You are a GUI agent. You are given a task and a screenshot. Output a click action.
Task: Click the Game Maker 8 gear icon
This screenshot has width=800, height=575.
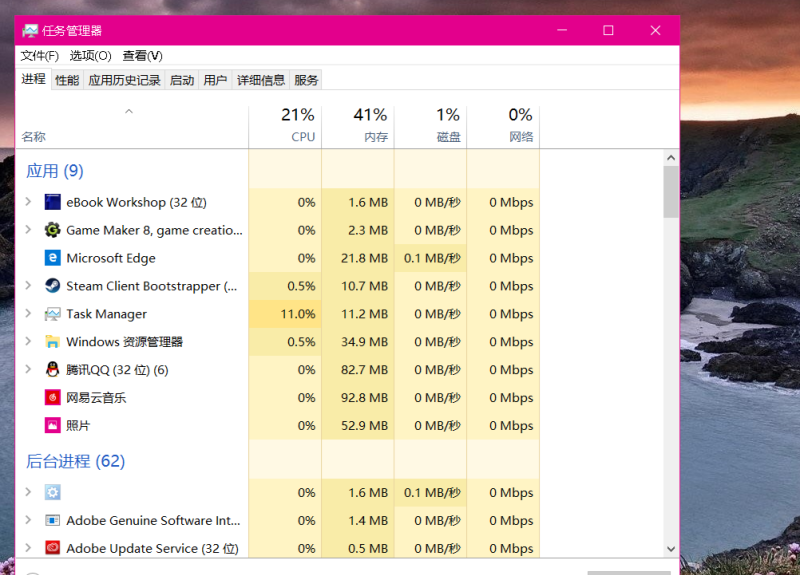[53, 230]
